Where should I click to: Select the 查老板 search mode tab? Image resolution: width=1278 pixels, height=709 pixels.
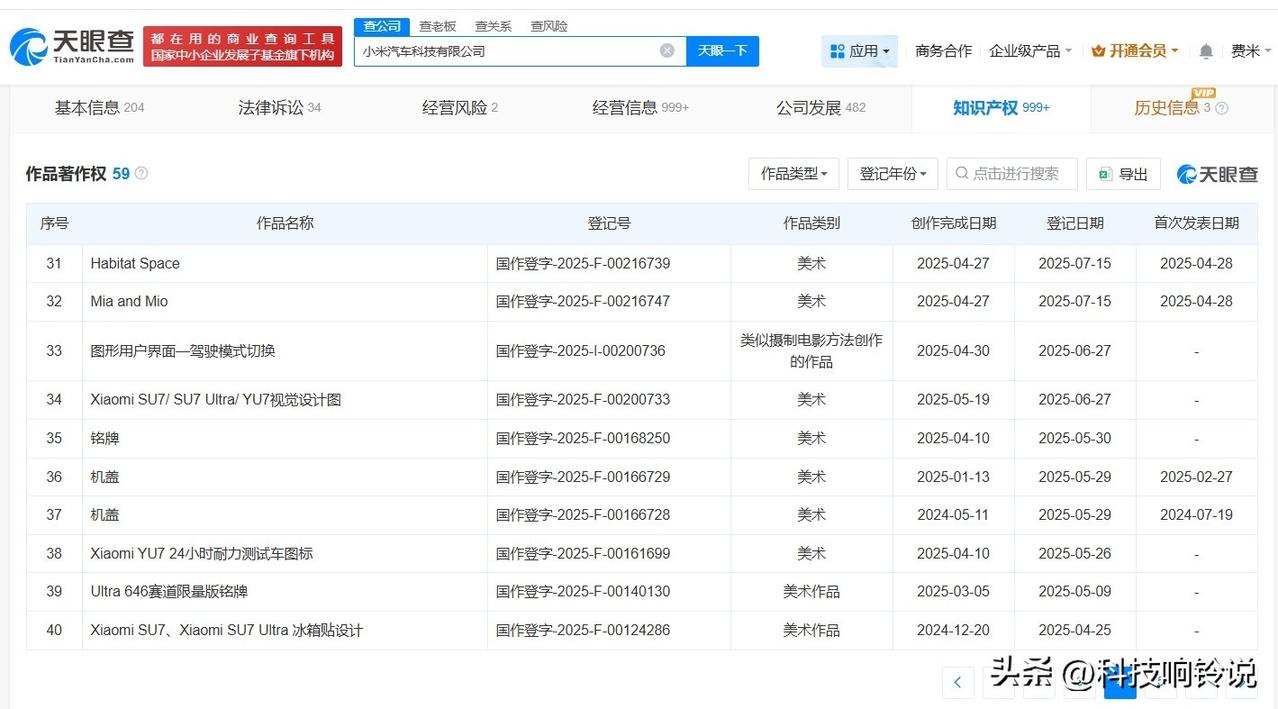coord(437,26)
